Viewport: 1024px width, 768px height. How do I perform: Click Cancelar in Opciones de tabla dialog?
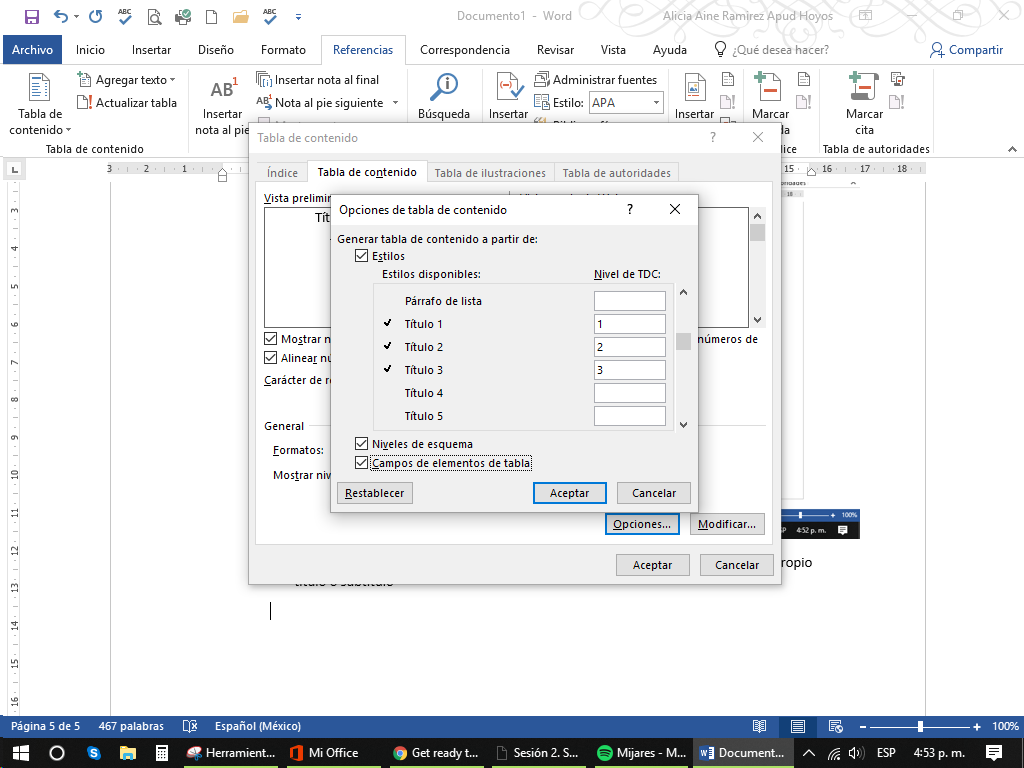[654, 493]
